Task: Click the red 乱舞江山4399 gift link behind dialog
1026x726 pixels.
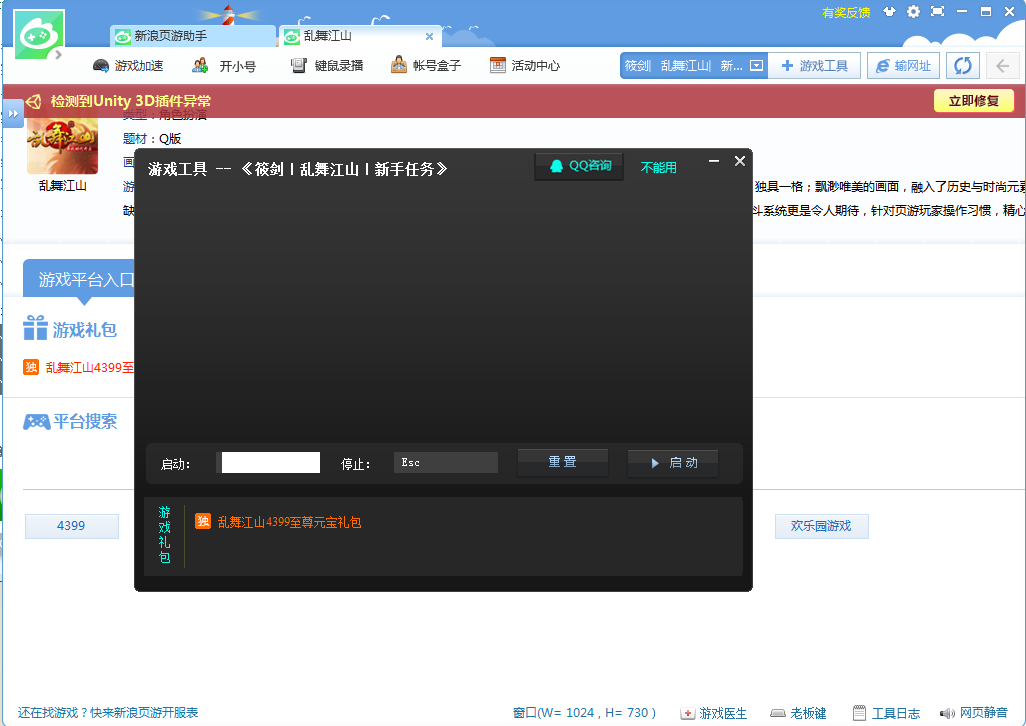Action: 90,368
